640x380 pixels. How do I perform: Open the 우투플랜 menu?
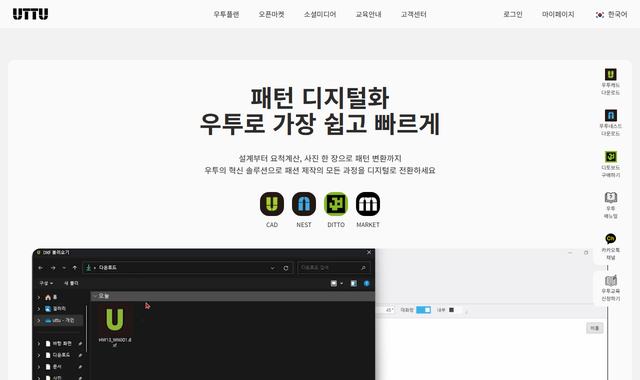point(226,14)
